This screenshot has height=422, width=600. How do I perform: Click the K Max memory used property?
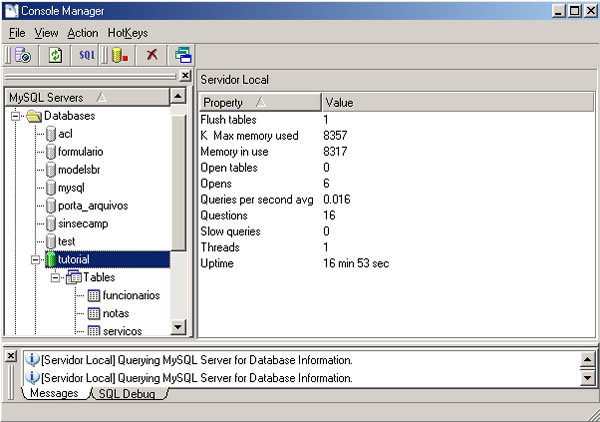click(249, 136)
